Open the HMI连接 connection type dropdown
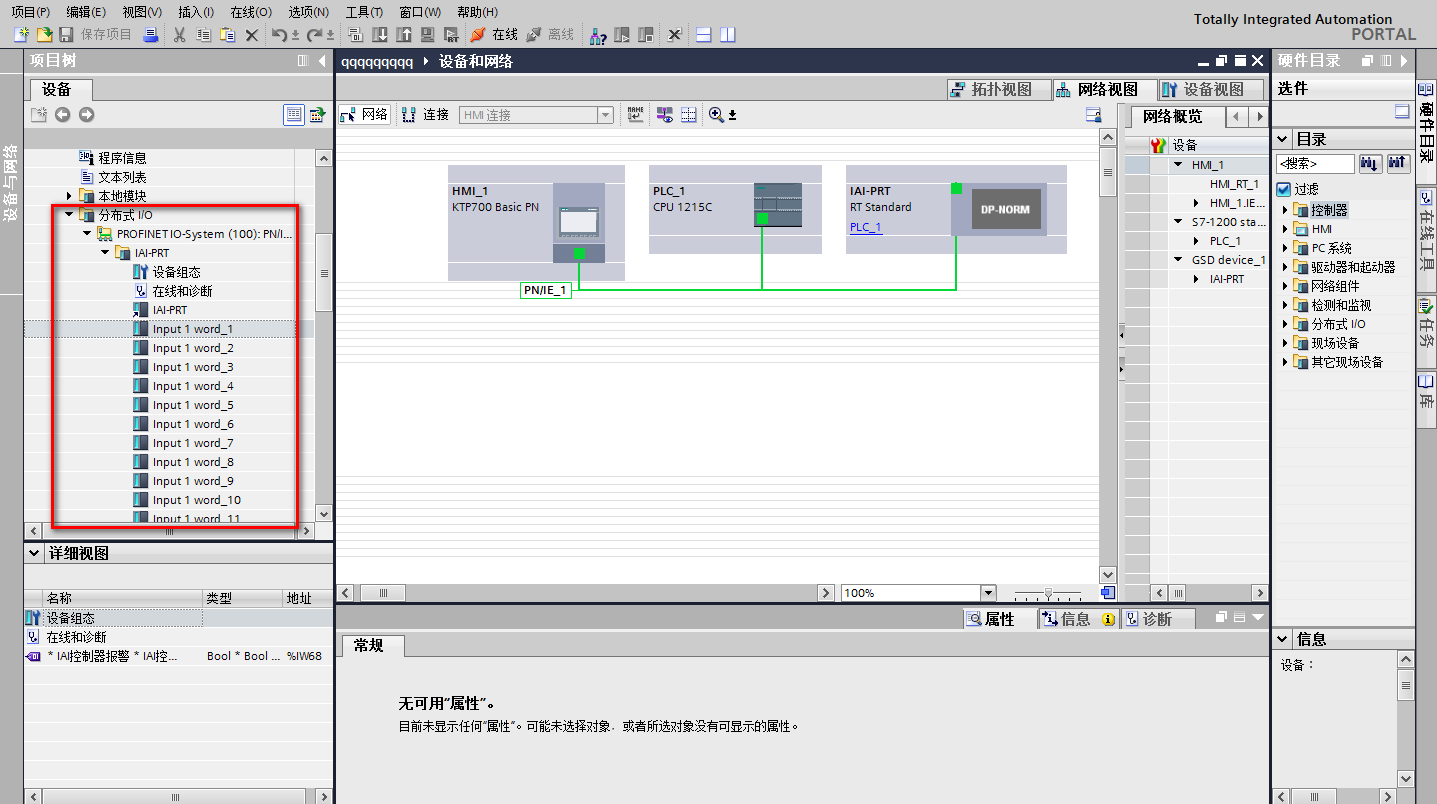The height and width of the screenshot is (804, 1437). (605, 115)
